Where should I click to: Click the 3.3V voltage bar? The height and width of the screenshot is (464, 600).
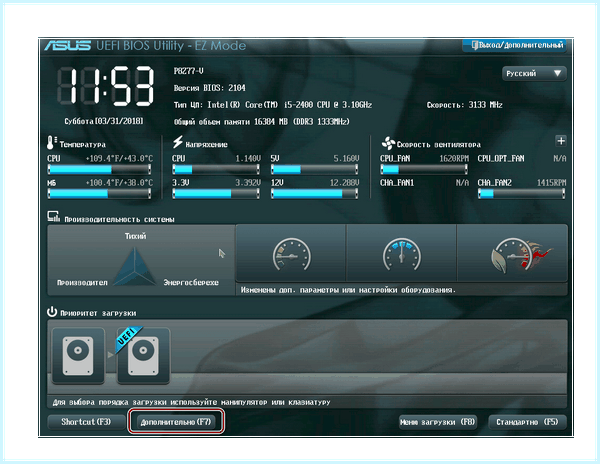[216, 194]
